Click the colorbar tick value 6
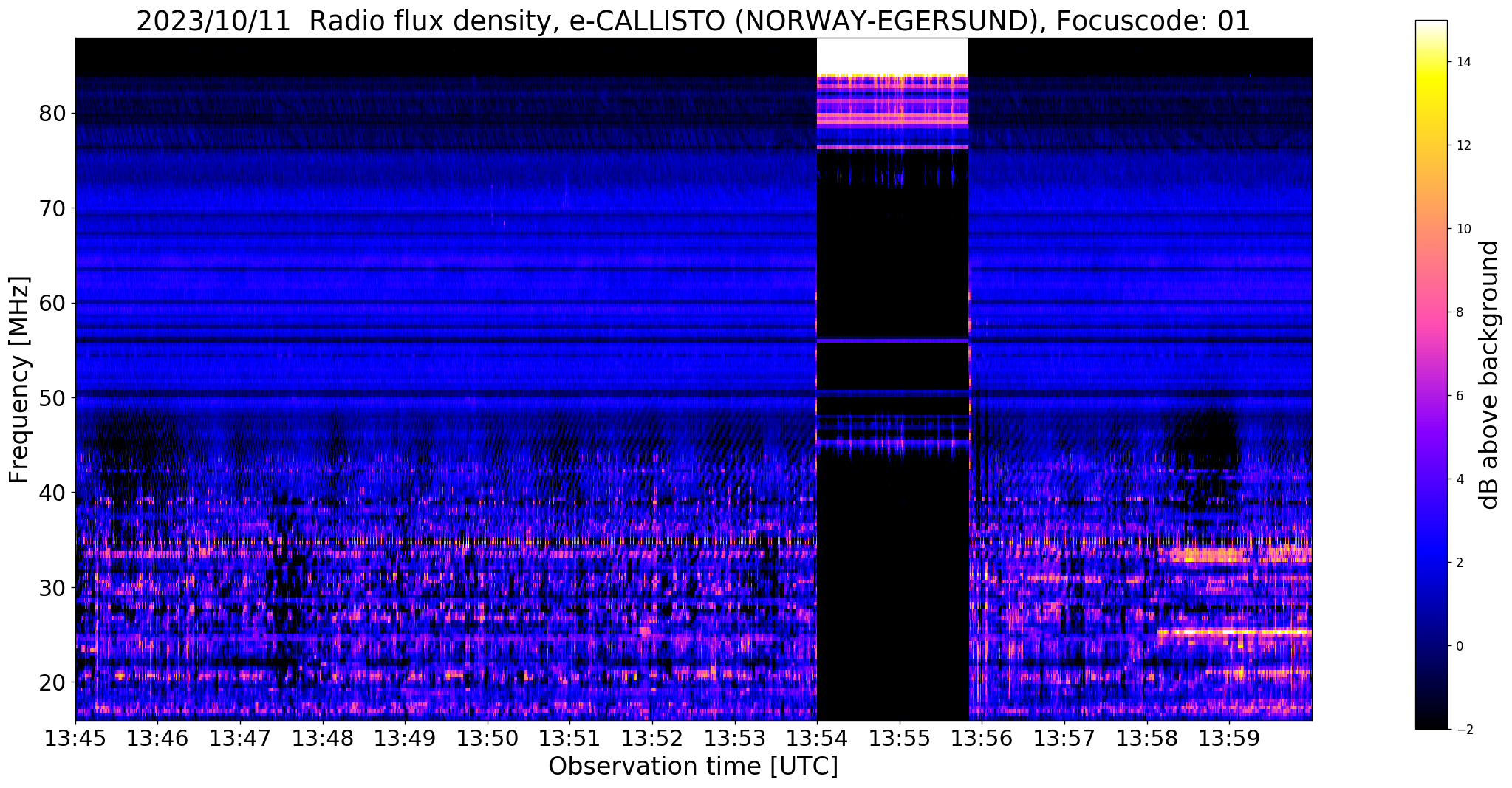This screenshot has height=788, width=1512. [1460, 396]
